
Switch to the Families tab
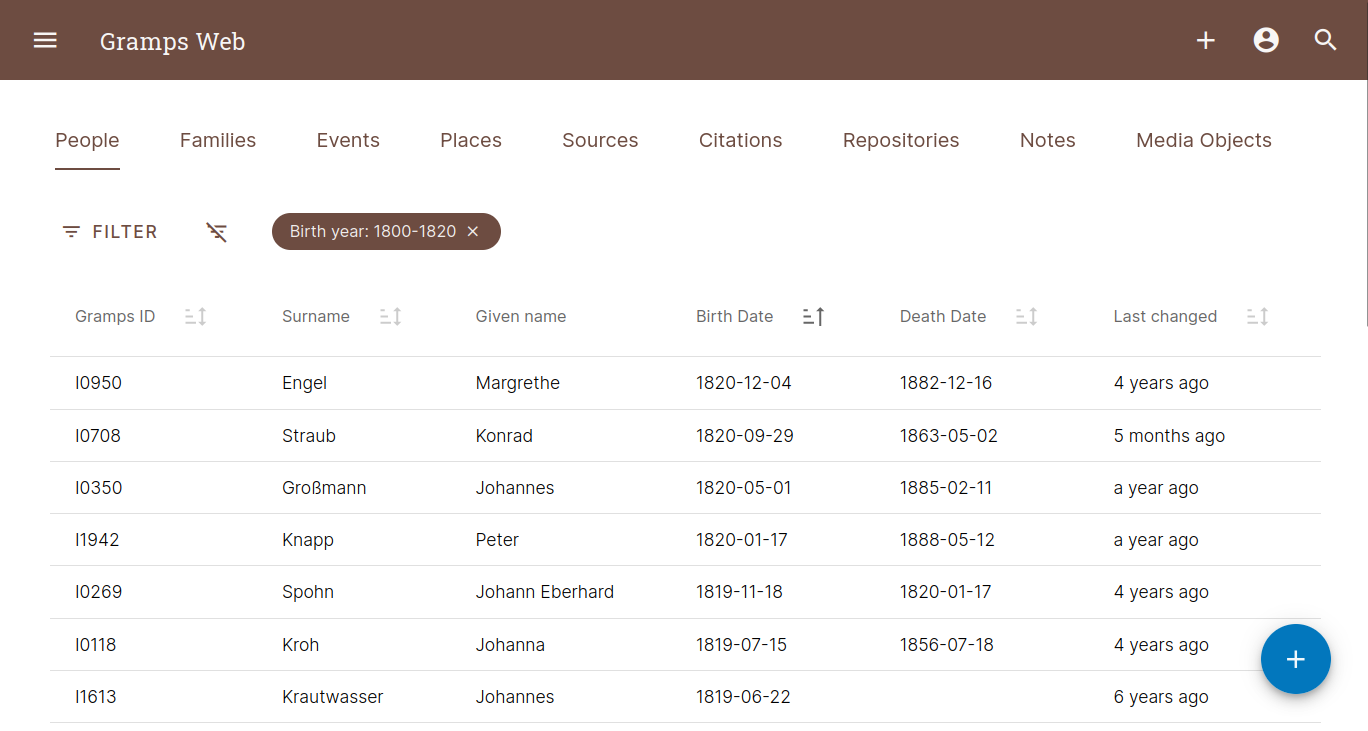point(218,141)
